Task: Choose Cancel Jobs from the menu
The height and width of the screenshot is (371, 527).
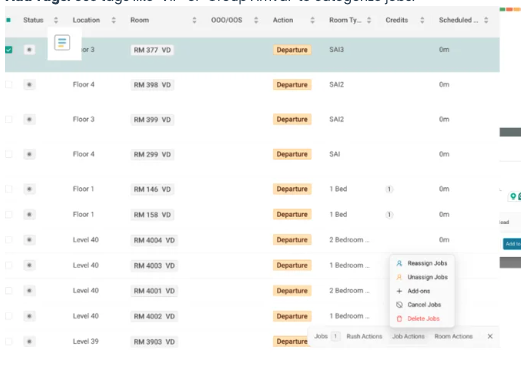Action: (422, 305)
